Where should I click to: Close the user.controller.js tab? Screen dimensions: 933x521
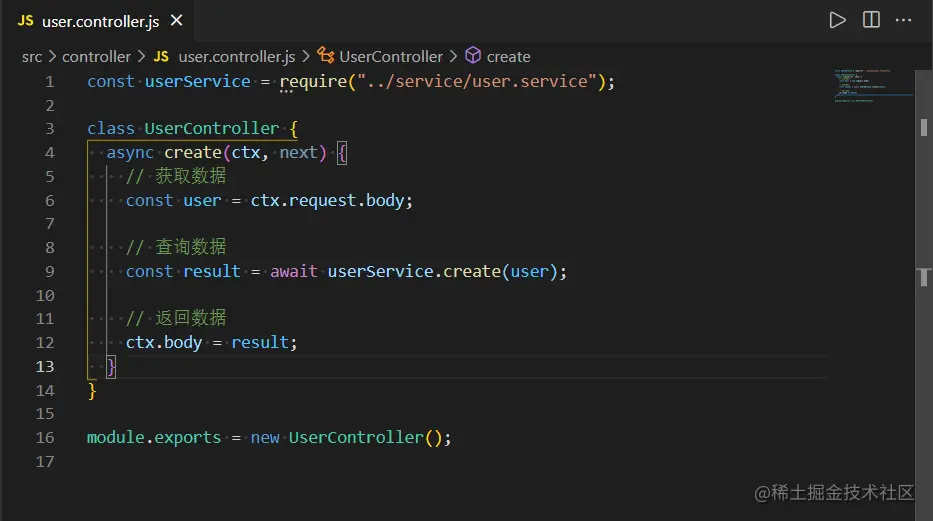click(x=176, y=21)
